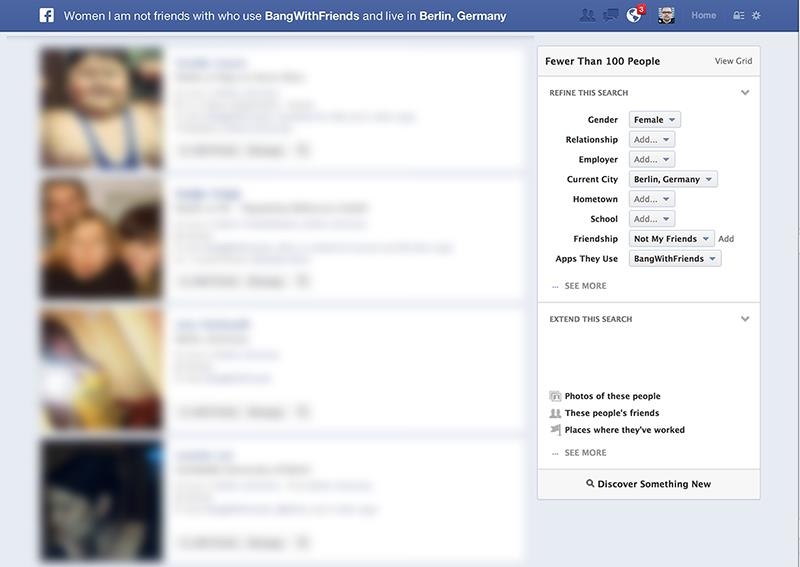Open the messages icon in header
Viewport: 800px width, 567px height.
click(610, 15)
